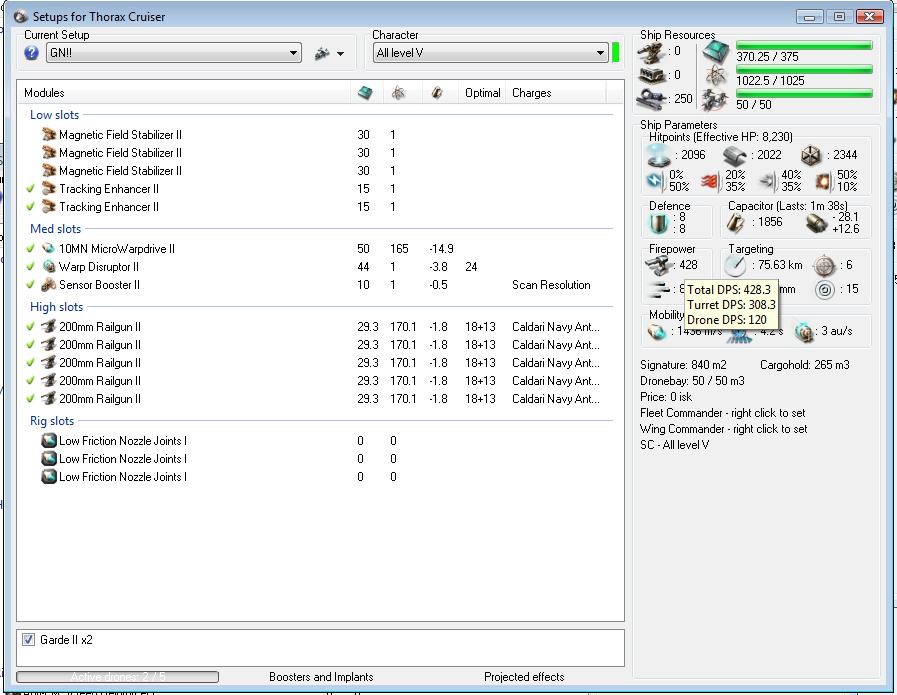This screenshot has height=695, width=897.
Task: Click Fleet Commander - right click to set
Action: (x=723, y=413)
